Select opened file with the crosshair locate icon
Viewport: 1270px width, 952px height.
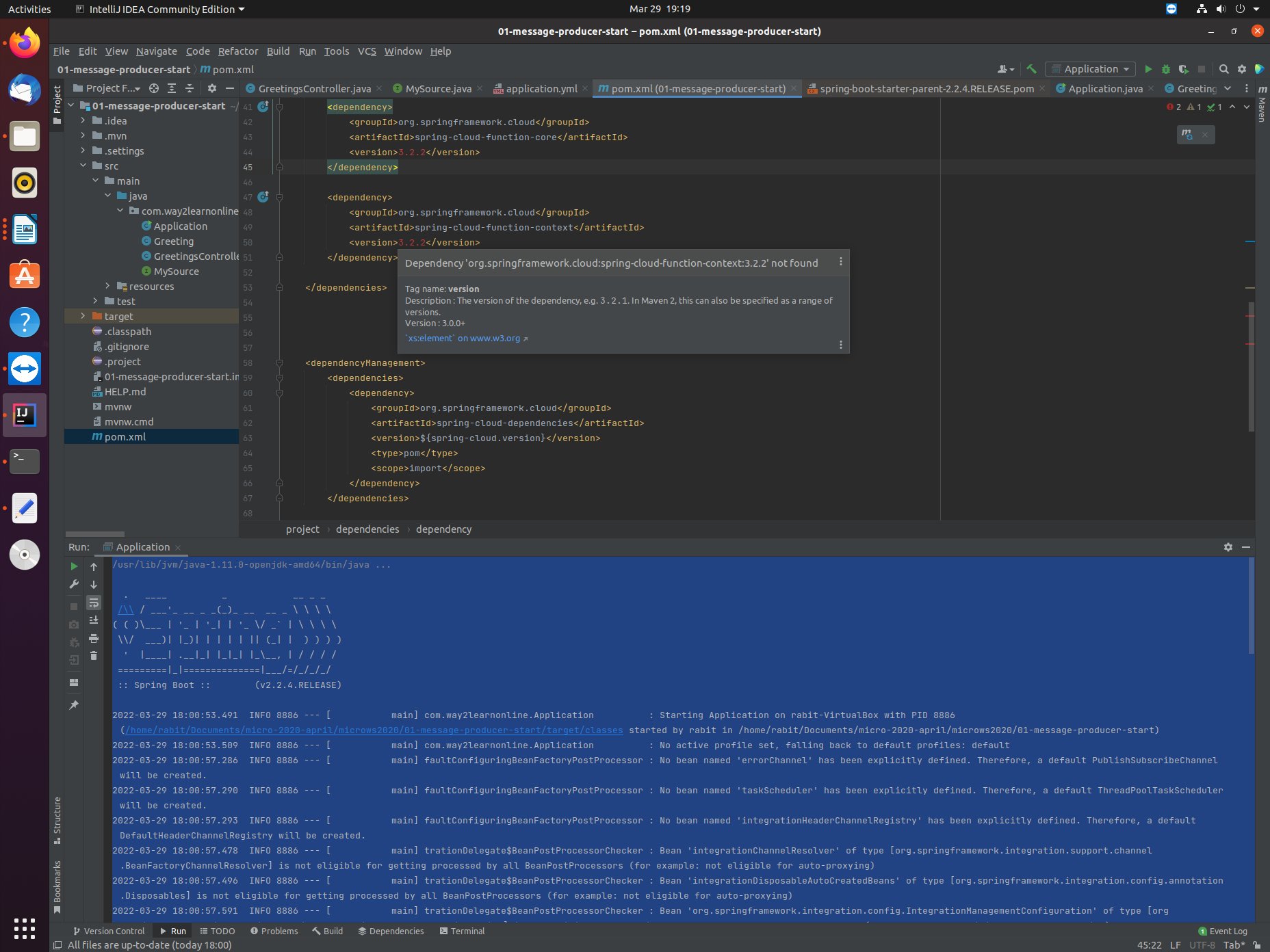[154, 88]
